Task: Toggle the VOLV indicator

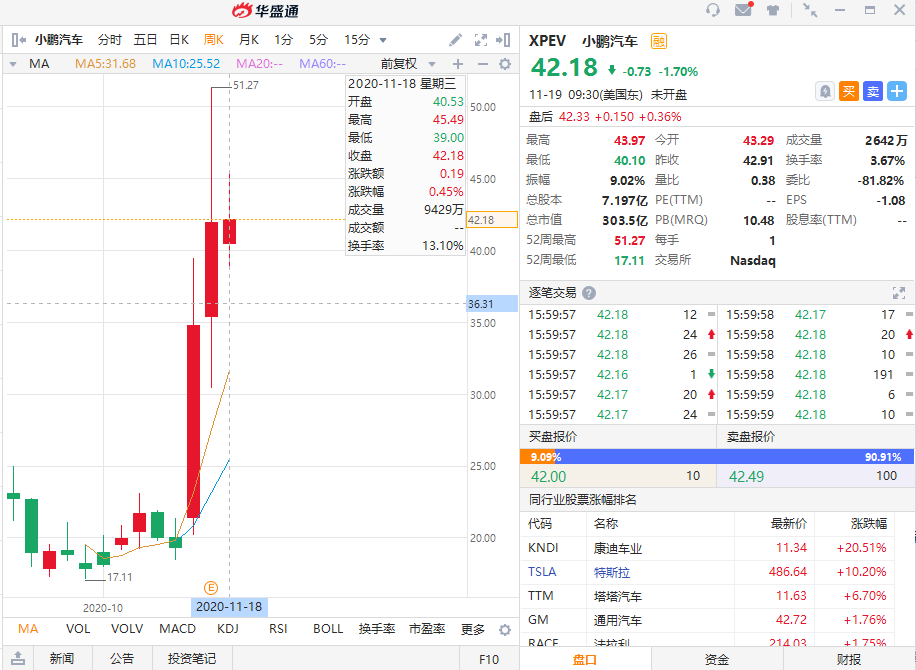Action: 127,629
